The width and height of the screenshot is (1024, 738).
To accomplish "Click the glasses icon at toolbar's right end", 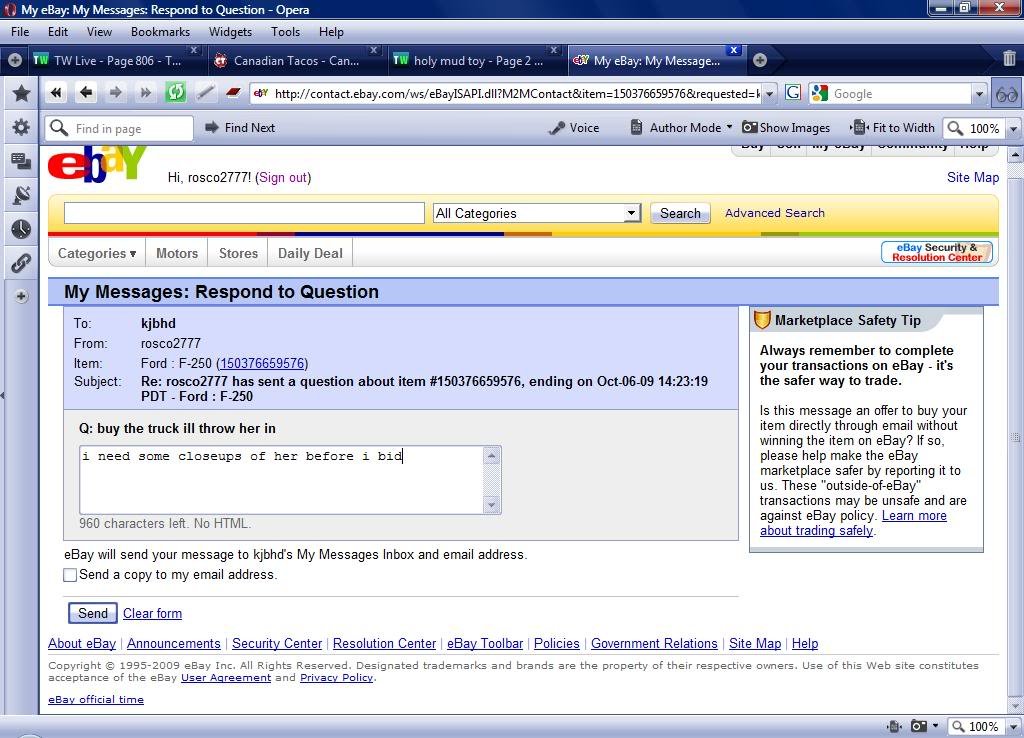I will pos(1006,94).
